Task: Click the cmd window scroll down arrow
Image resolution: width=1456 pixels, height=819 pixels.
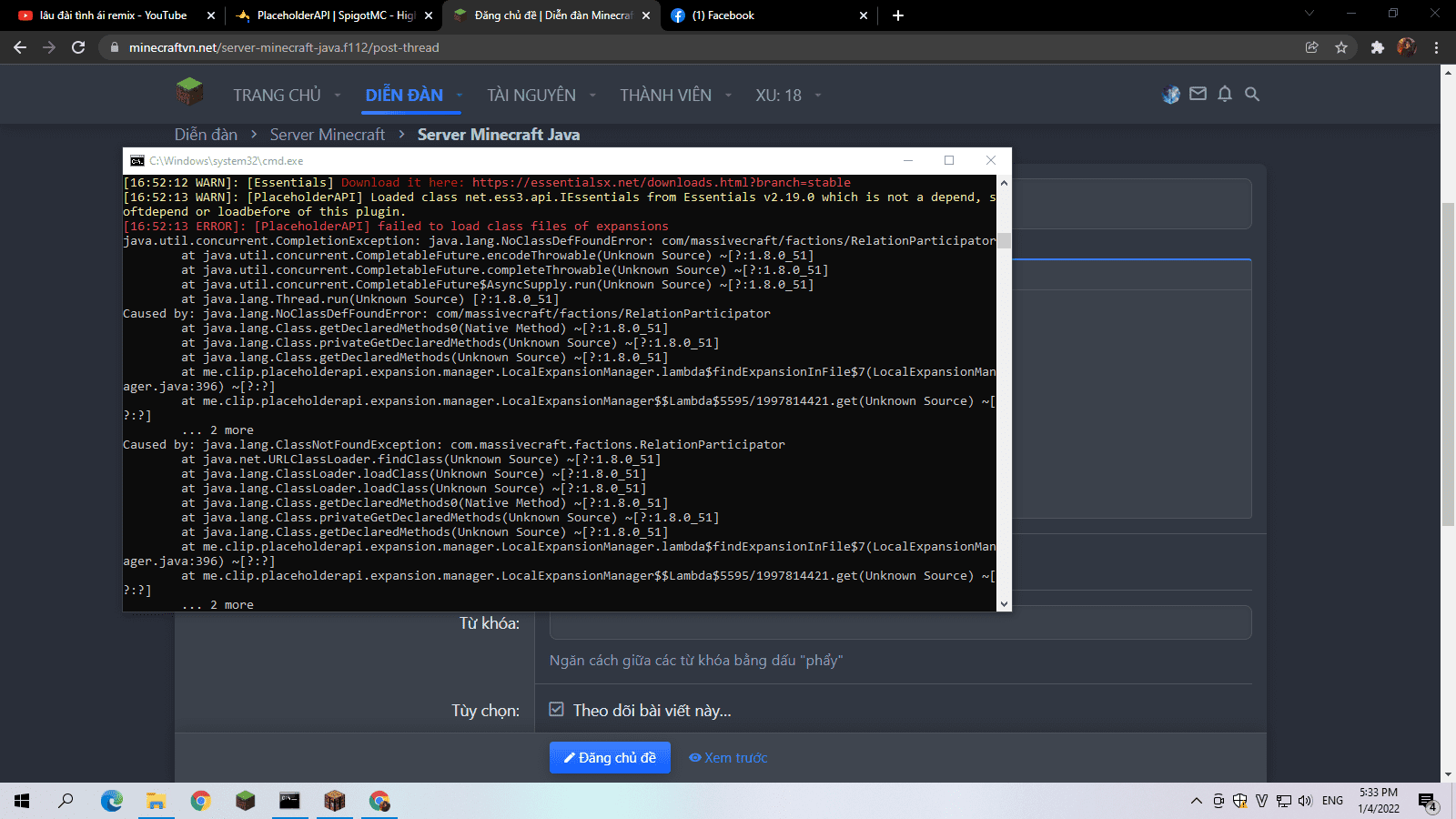Action: [1004, 603]
